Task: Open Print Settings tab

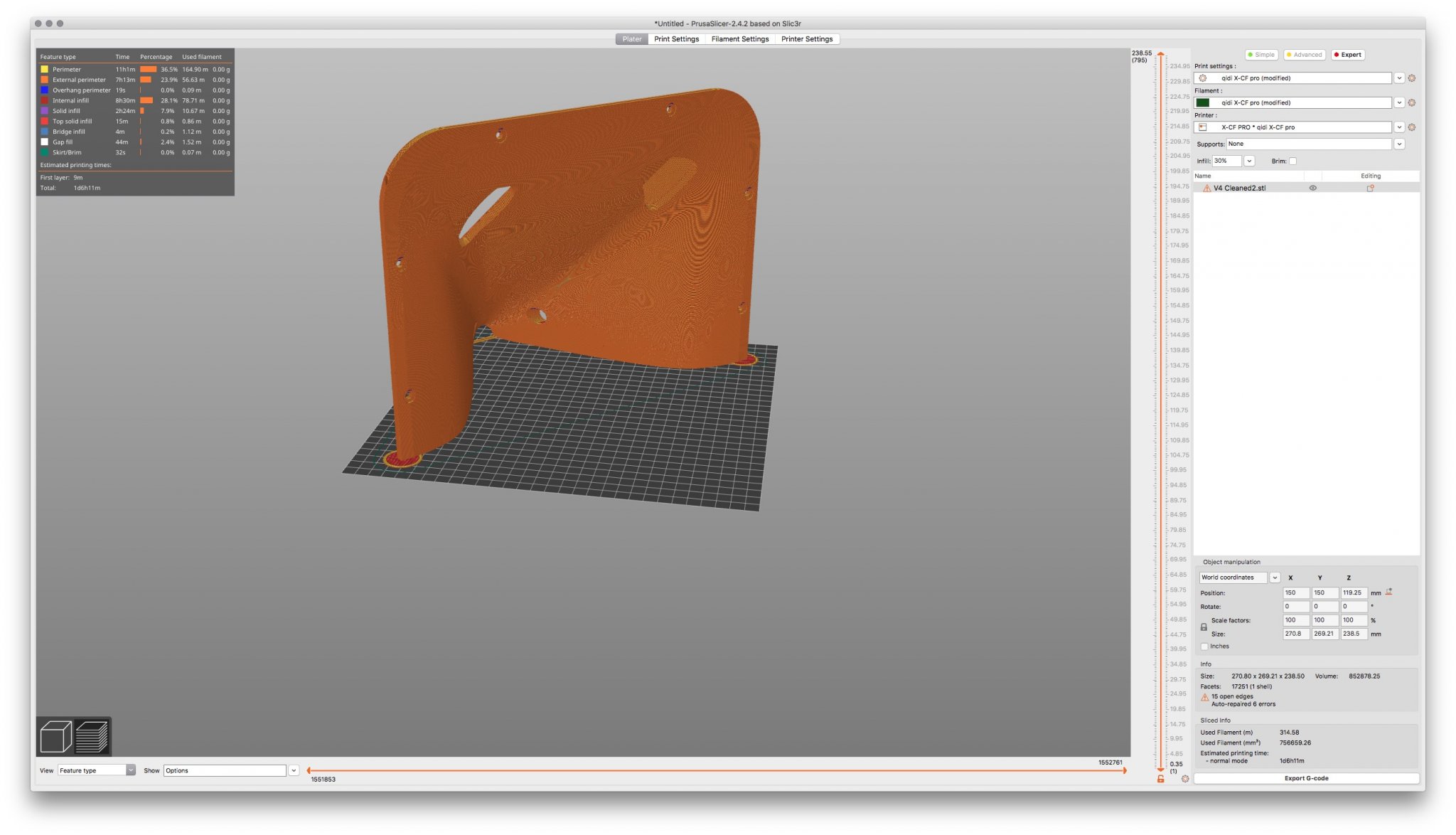Action: [x=676, y=39]
